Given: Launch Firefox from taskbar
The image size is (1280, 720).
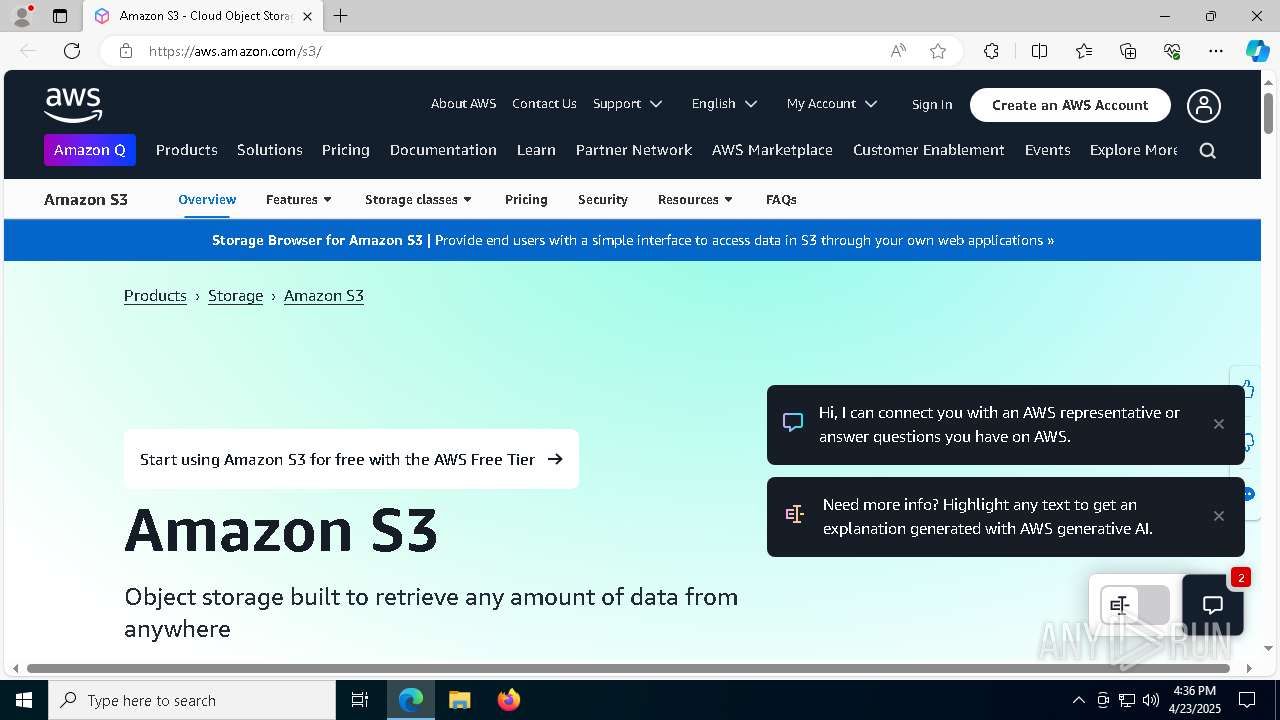Looking at the screenshot, I should pos(509,700).
